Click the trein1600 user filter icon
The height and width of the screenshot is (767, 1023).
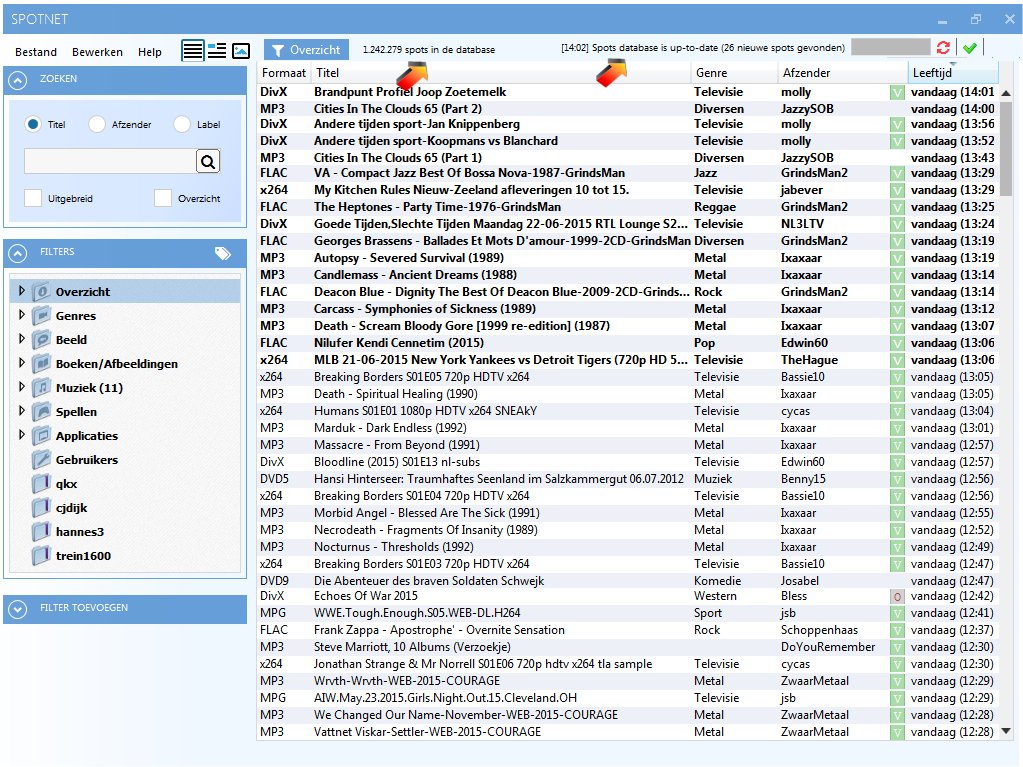coord(42,555)
